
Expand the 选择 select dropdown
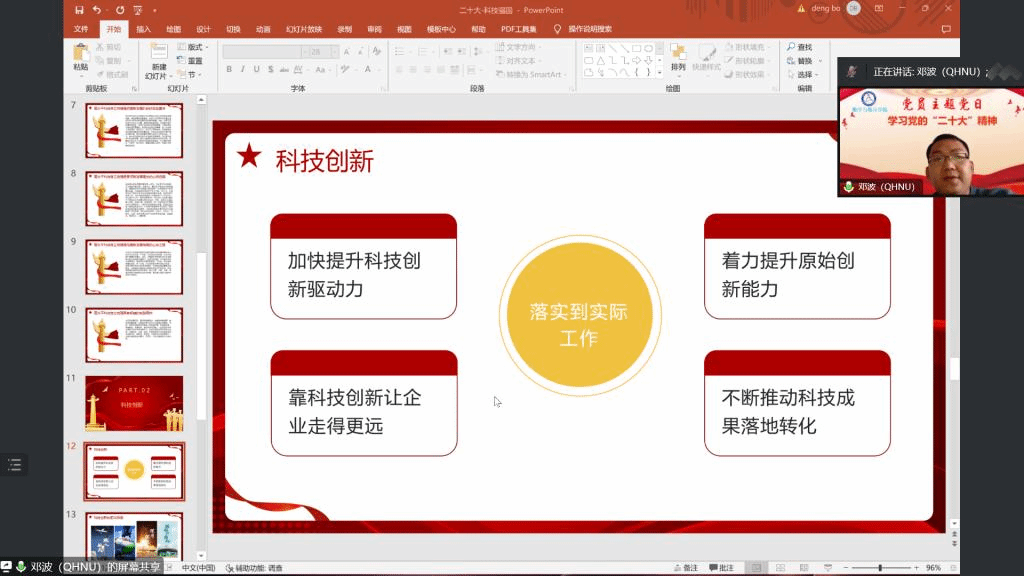click(817, 75)
